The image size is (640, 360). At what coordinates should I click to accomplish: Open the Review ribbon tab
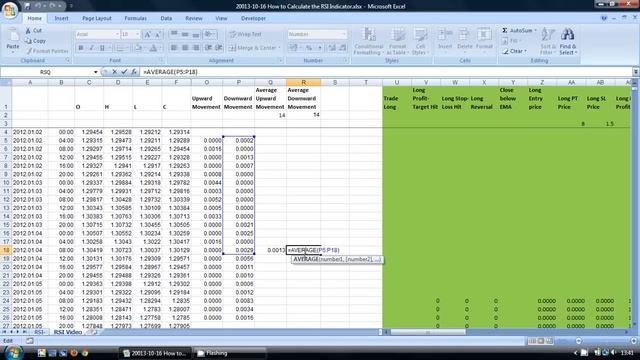[193, 18]
